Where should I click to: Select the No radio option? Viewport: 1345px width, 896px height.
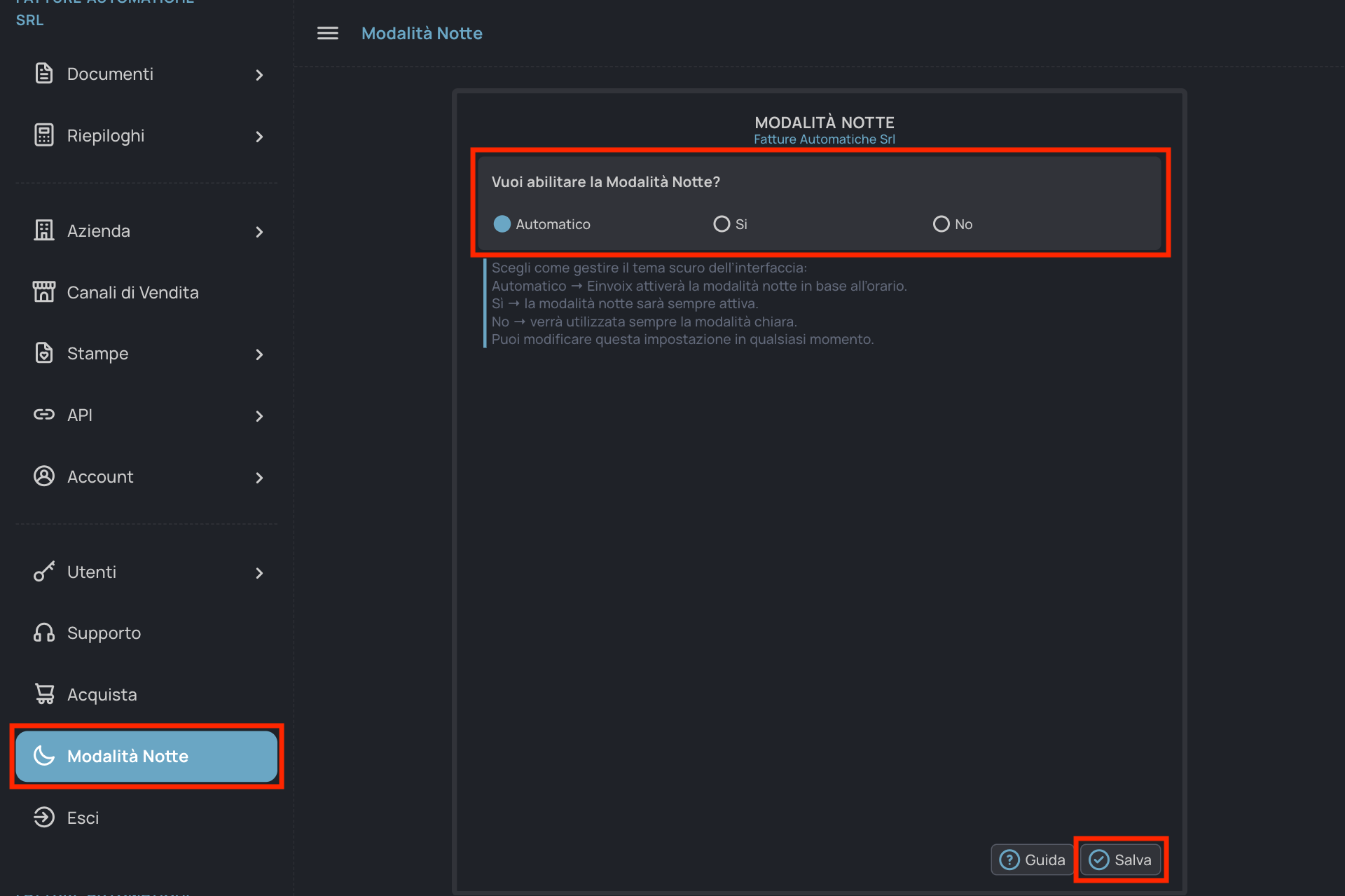[x=941, y=224]
